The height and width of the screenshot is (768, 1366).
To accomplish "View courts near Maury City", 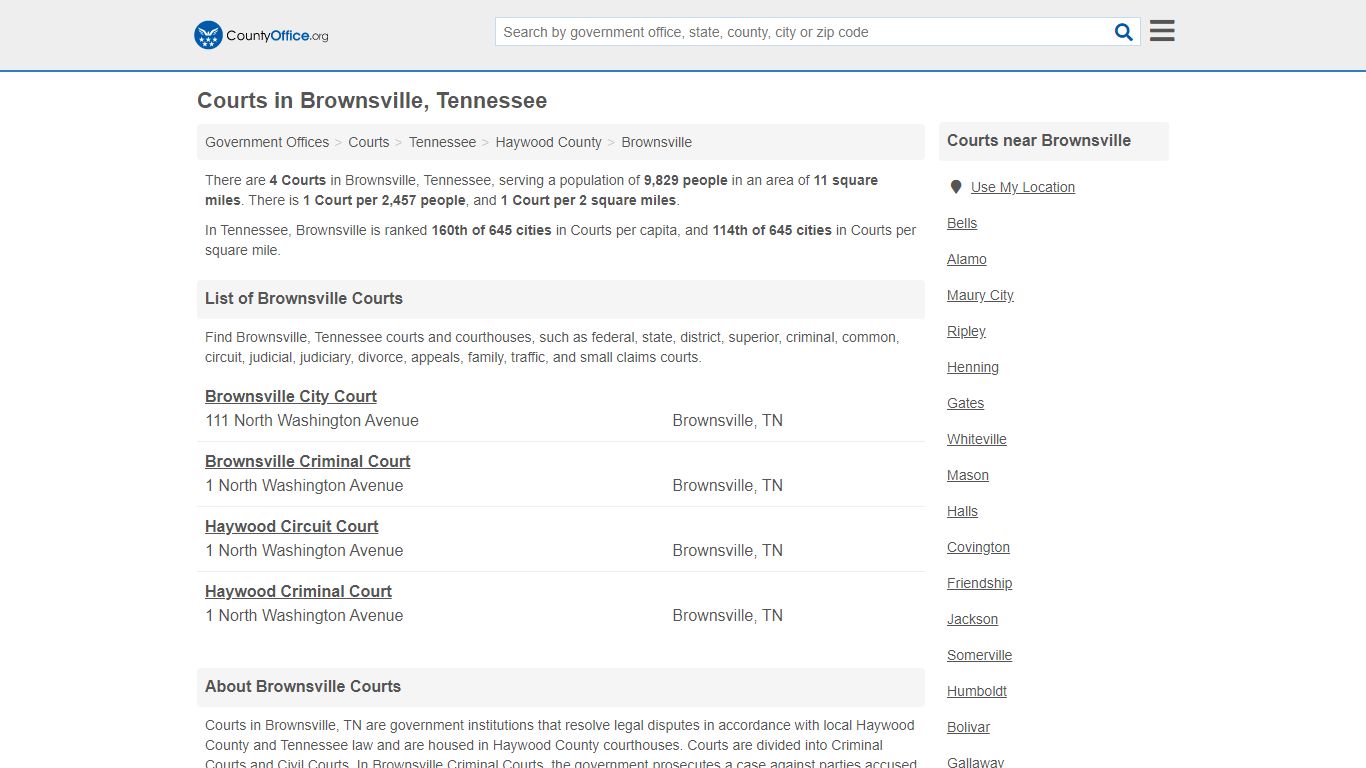I will tap(980, 295).
